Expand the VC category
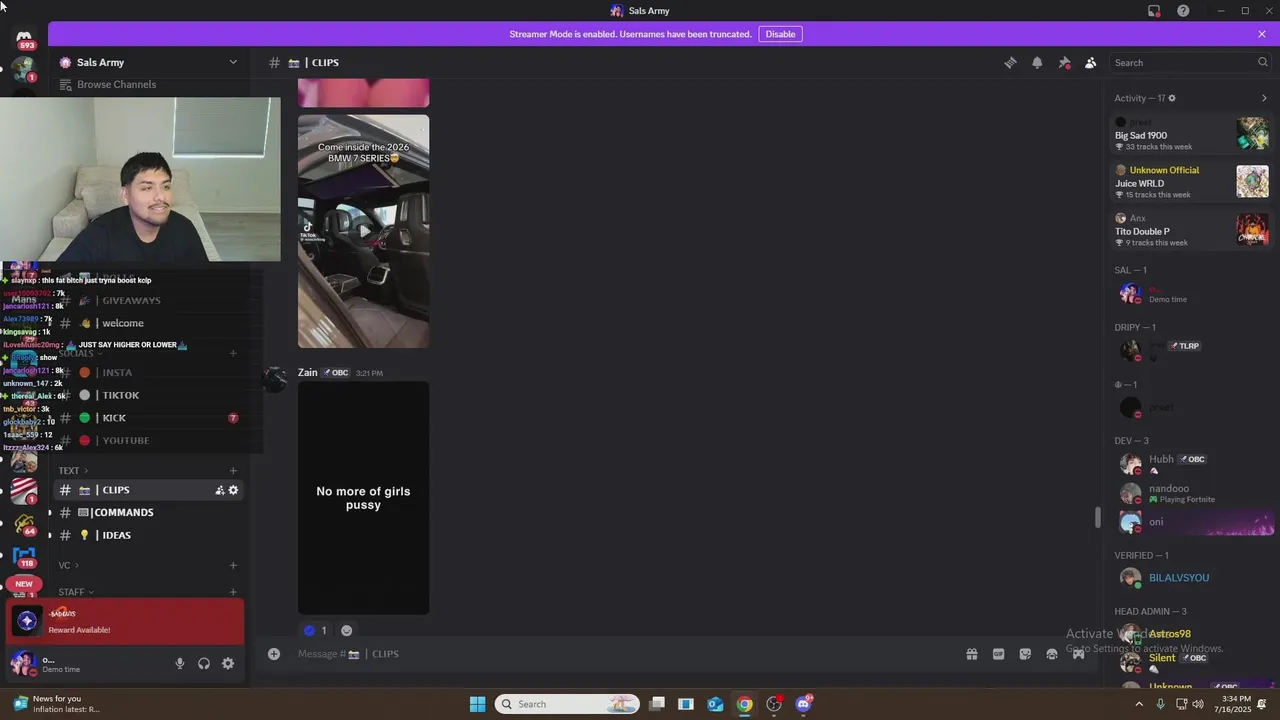 [68, 565]
